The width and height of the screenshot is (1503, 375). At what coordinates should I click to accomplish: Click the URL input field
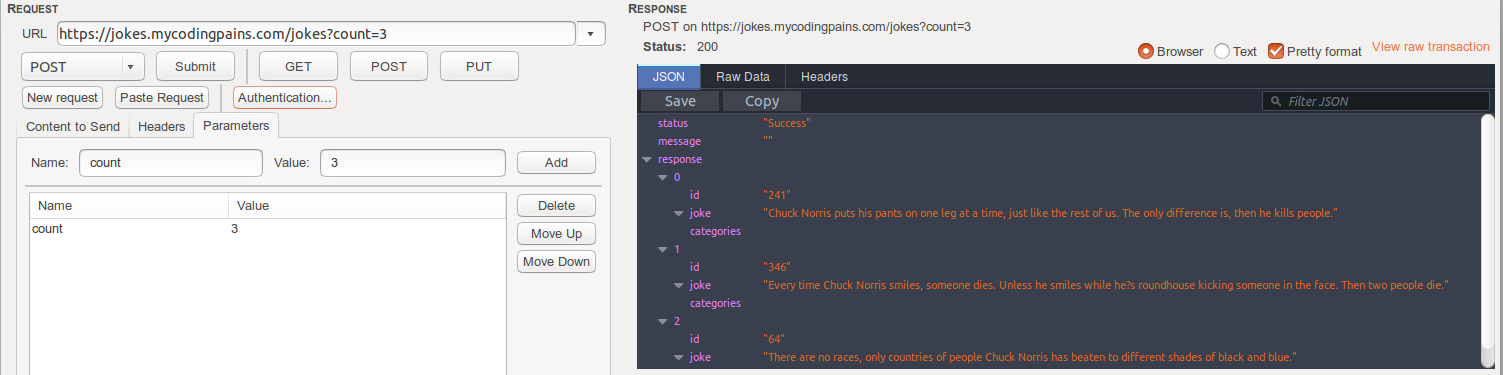[x=316, y=33]
